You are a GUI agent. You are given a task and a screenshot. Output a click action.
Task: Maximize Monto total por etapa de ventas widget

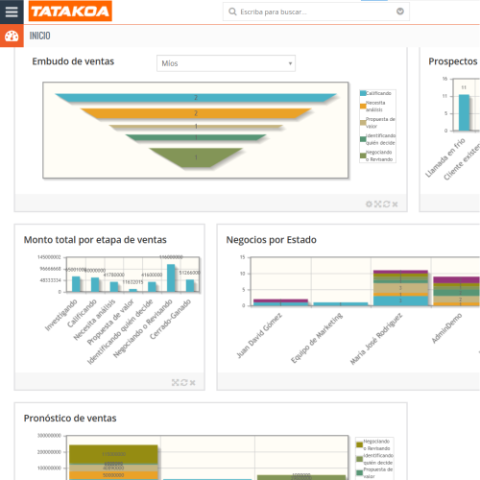tap(175, 382)
